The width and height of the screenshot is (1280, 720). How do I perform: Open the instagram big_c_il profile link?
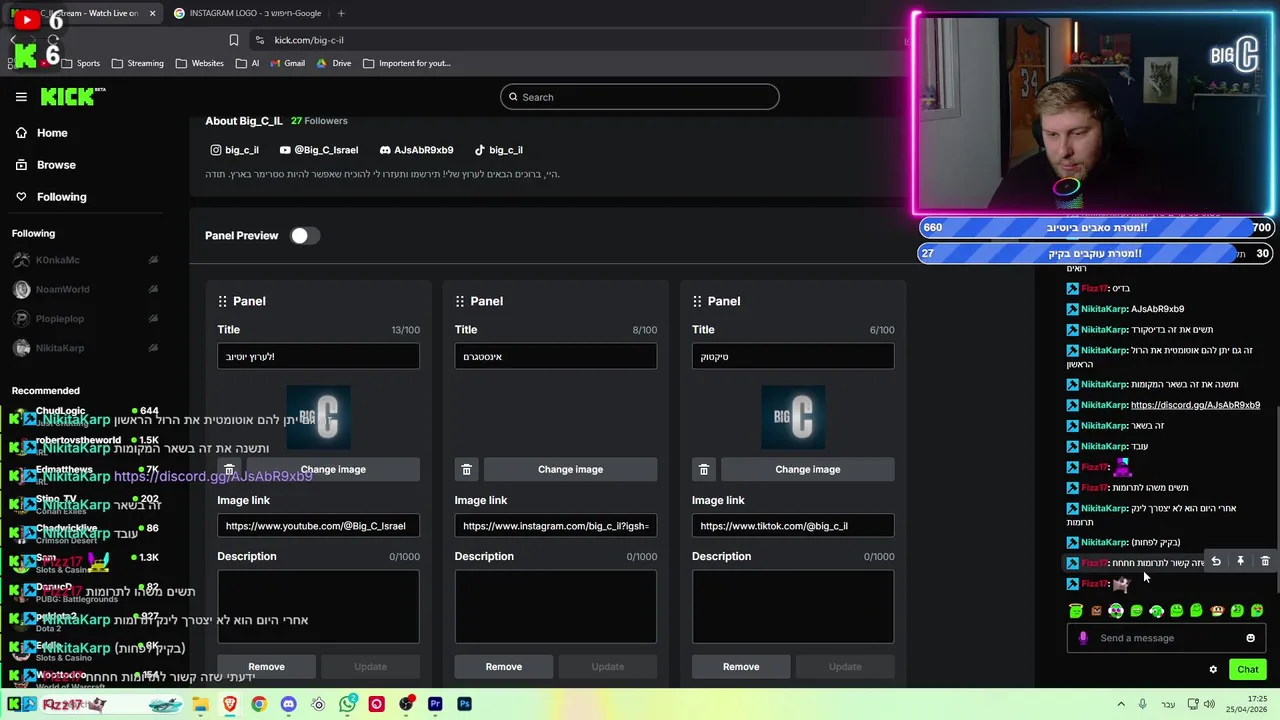(234, 150)
